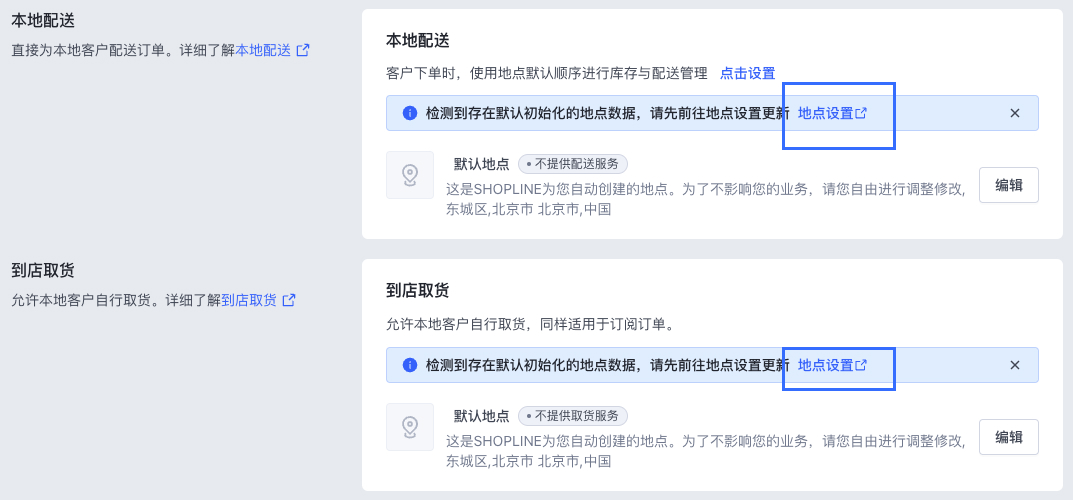The image size is (1073, 500).
Task: Click the 不提供配送服务 status badge
Action: point(573,164)
